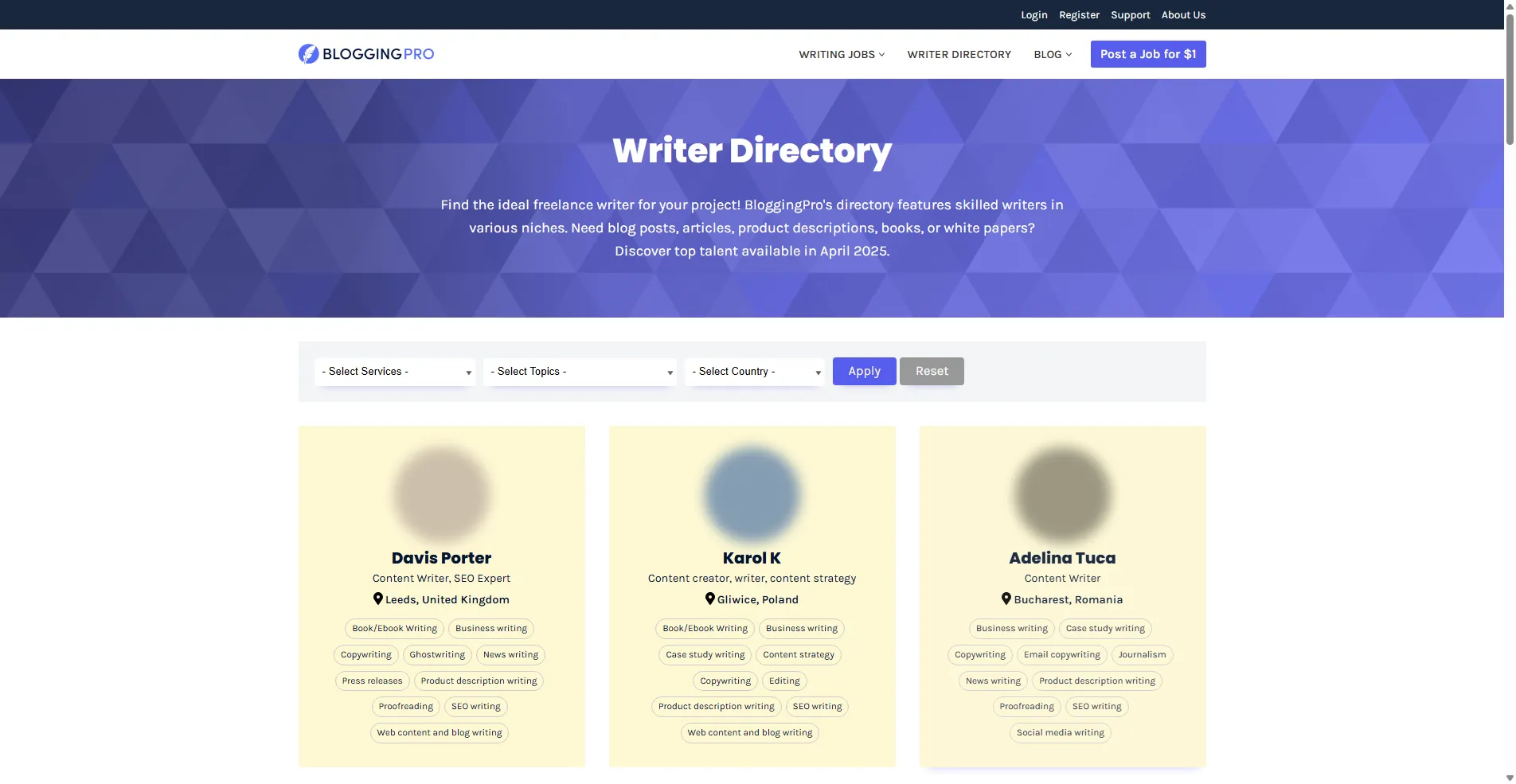Open Adelina Tuca's profile photo
This screenshot has height=784, width=1516.
1063,493
